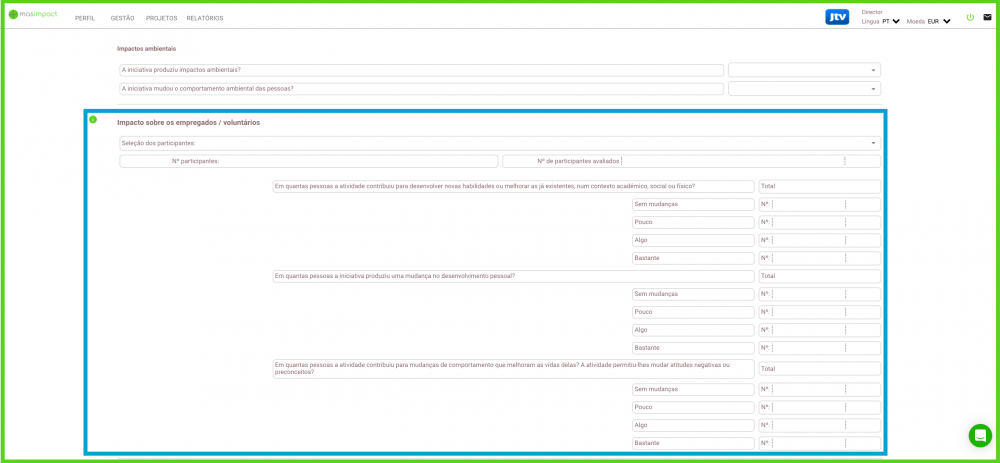Open the GESTÃO menu
This screenshot has width=1000, height=463.
pyautogui.click(x=122, y=18)
